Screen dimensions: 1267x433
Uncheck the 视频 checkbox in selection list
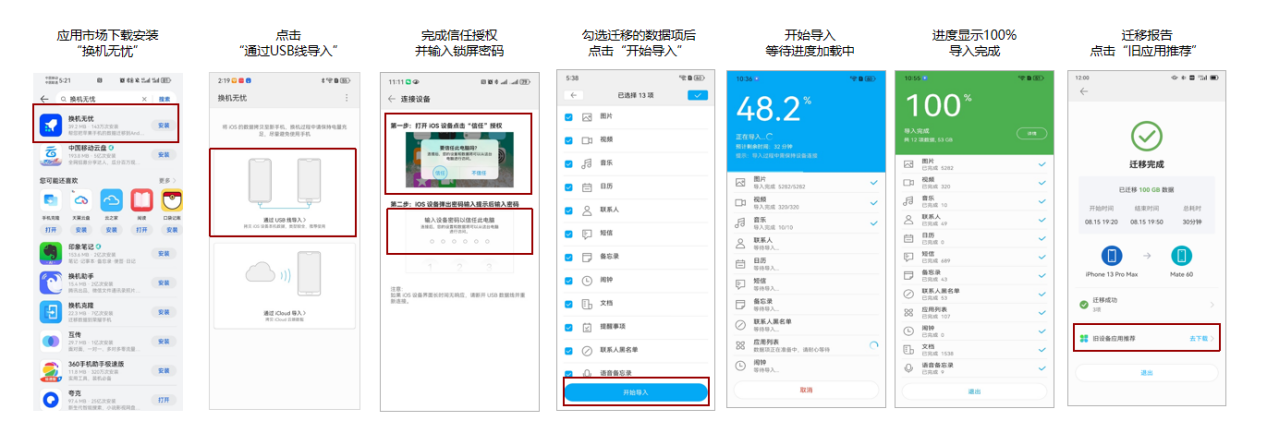569,140
